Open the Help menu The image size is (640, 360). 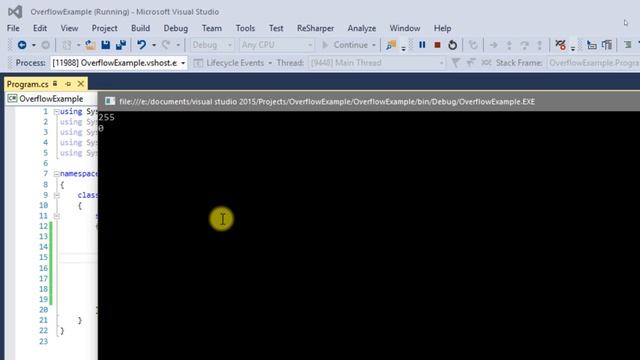[442, 28]
